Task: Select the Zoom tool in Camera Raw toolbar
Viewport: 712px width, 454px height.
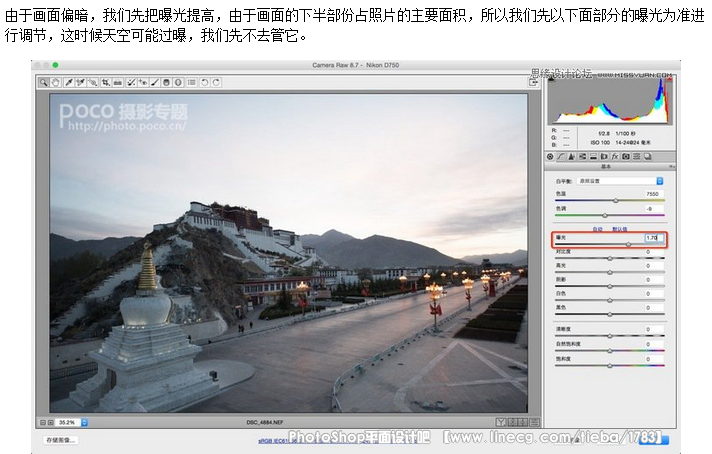Action: pyautogui.click(x=44, y=82)
